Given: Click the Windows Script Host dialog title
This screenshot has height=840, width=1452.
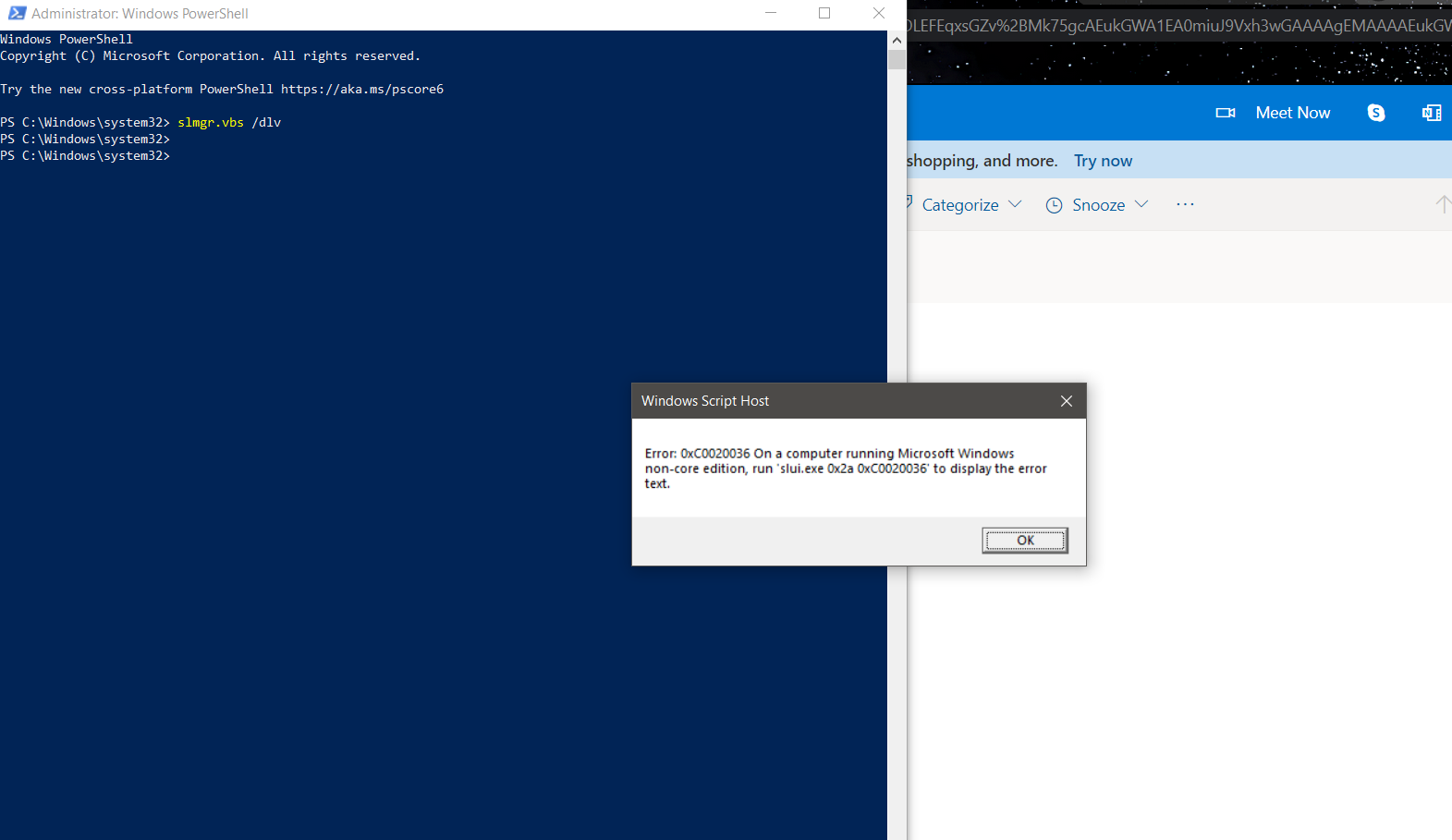Looking at the screenshot, I should pyautogui.click(x=705, y=401).
